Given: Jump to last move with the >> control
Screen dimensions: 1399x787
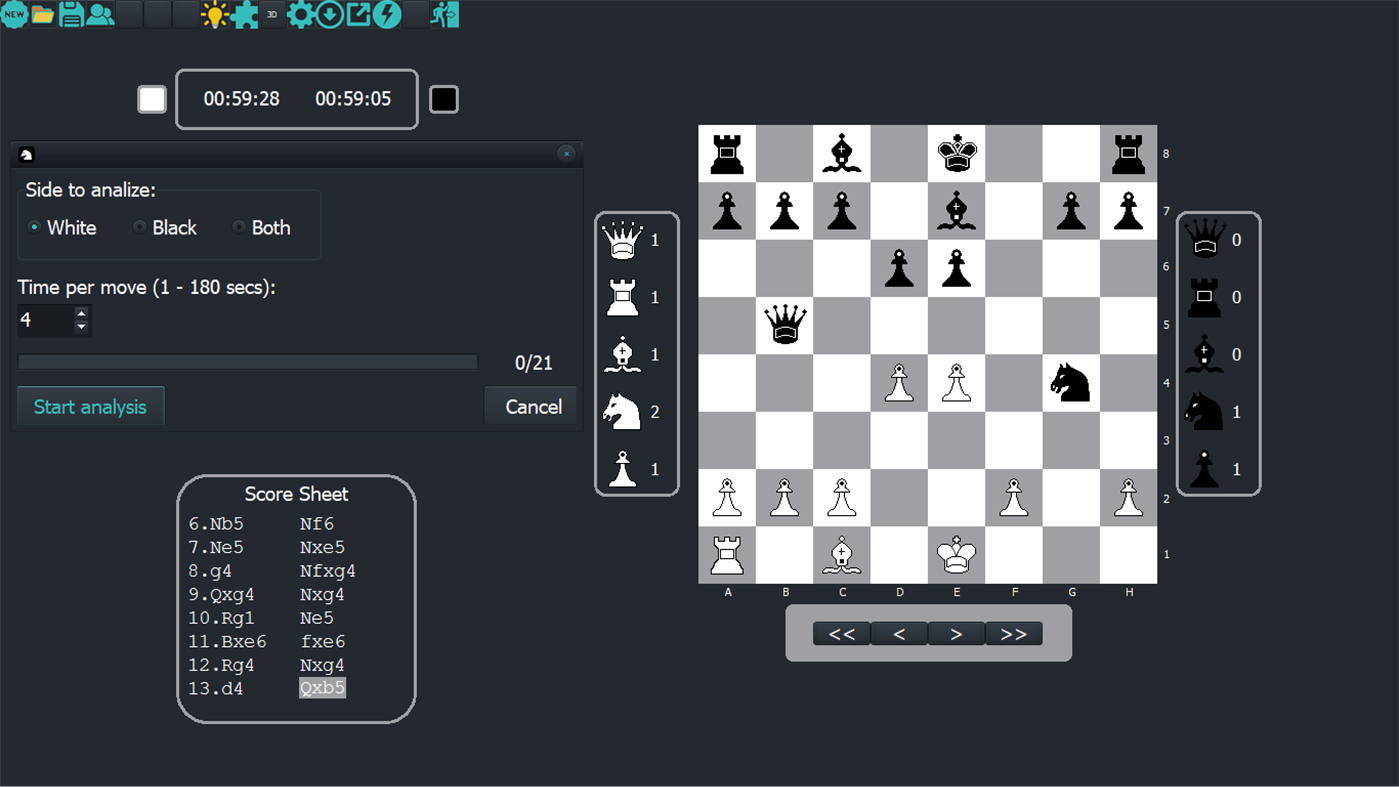Looking at the screenshot, I should 1013,633.
